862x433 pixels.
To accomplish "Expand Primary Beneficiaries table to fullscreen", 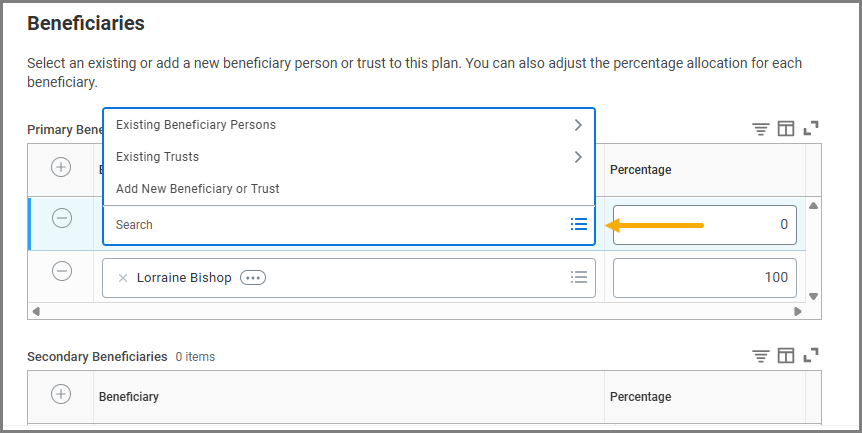I will (x=811, y=129).
